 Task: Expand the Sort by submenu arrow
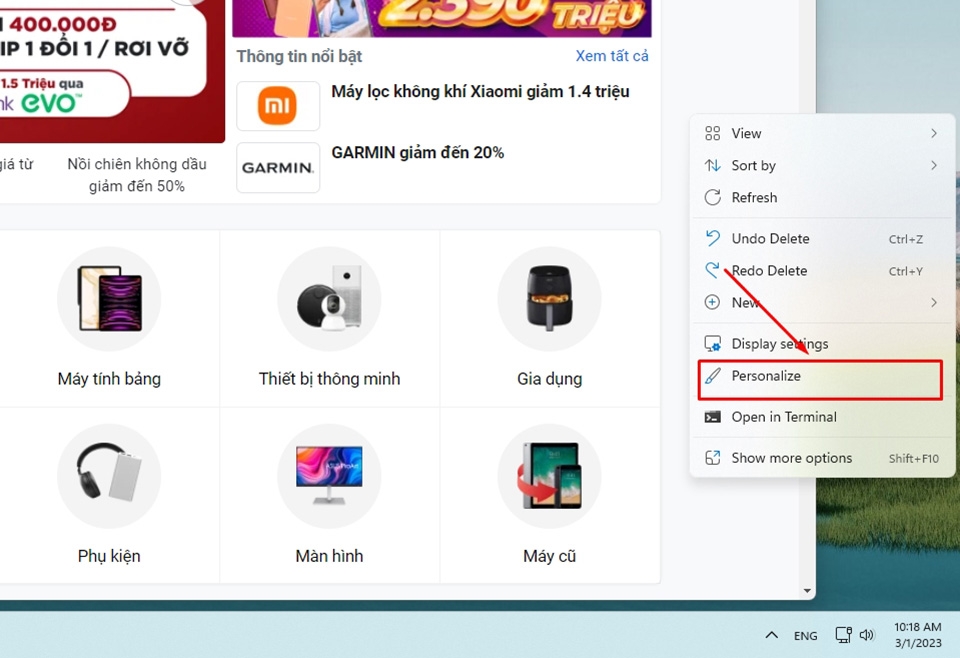tap(934, 165)
